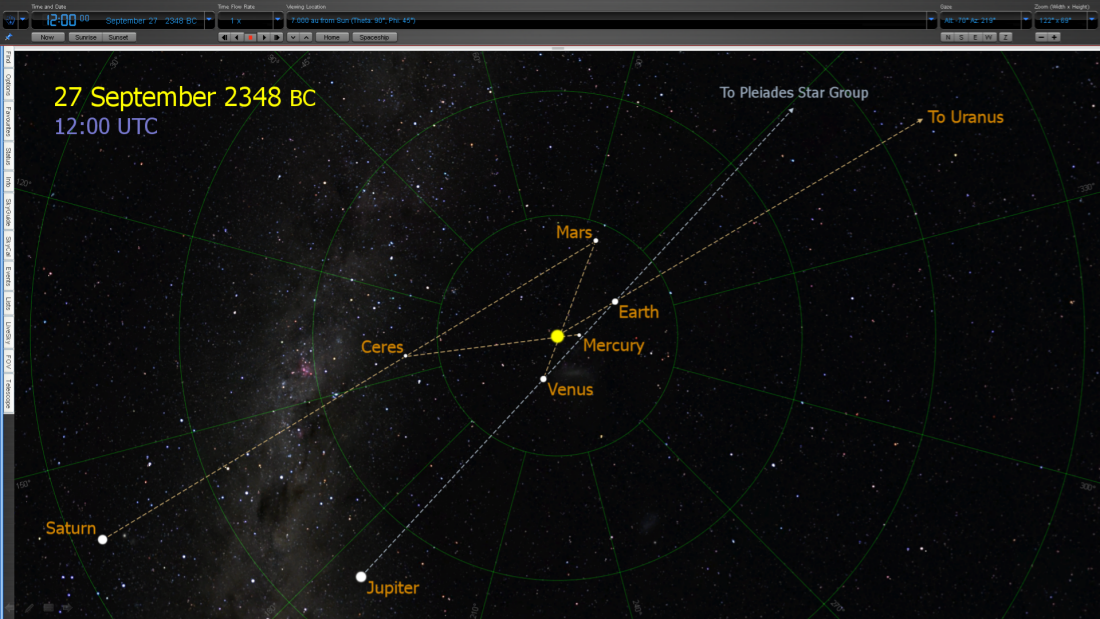
Task: Open the Favourites side tab
Action: tap(8, 121)
